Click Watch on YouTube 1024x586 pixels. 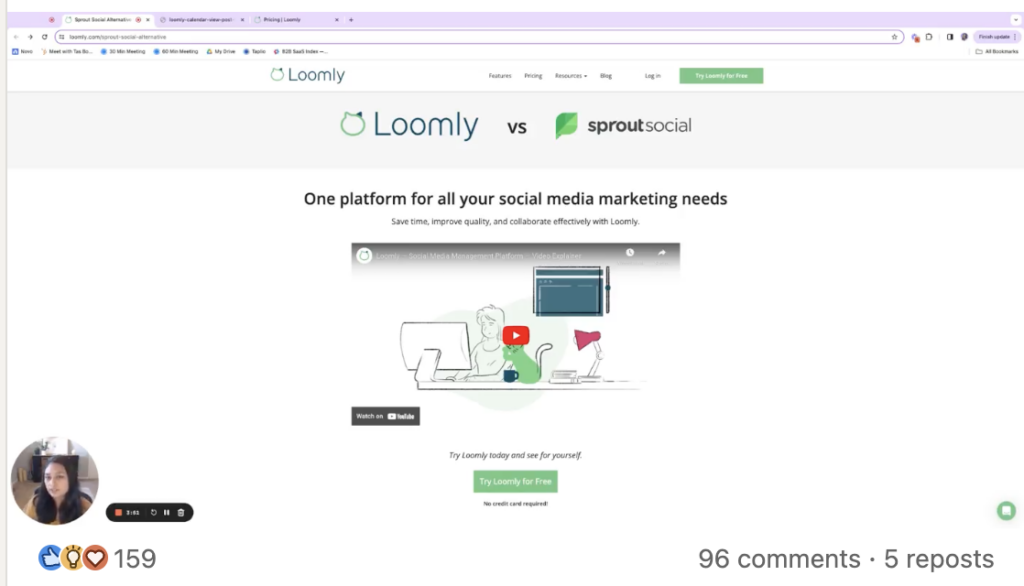coord(385,416)
